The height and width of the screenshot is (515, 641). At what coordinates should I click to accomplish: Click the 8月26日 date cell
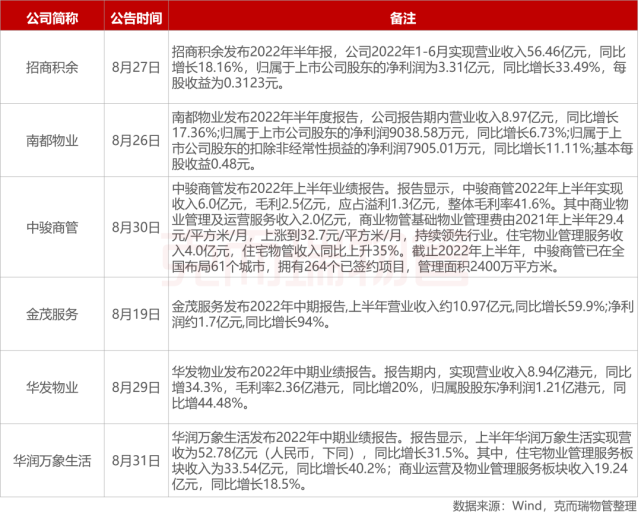[136, 141]
